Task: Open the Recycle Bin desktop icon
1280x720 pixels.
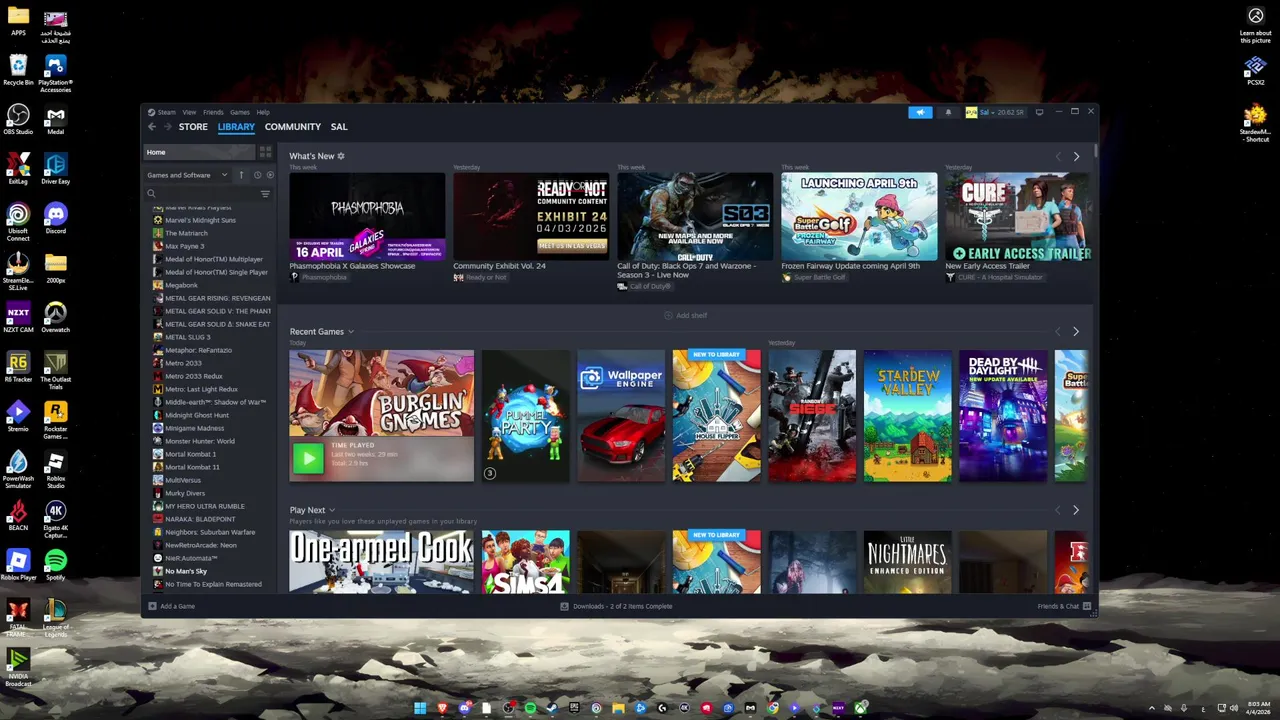Action: 18,70
